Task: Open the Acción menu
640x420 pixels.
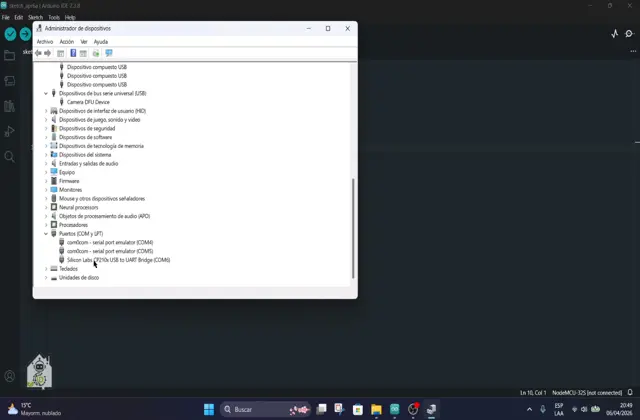Action: 66,42
